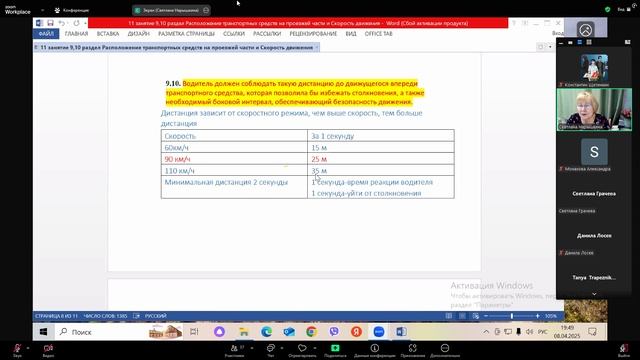Open Microsoft Edge from the taskbar
The width and height of the screenshot is (640, 360).
(x=267, y=332)
